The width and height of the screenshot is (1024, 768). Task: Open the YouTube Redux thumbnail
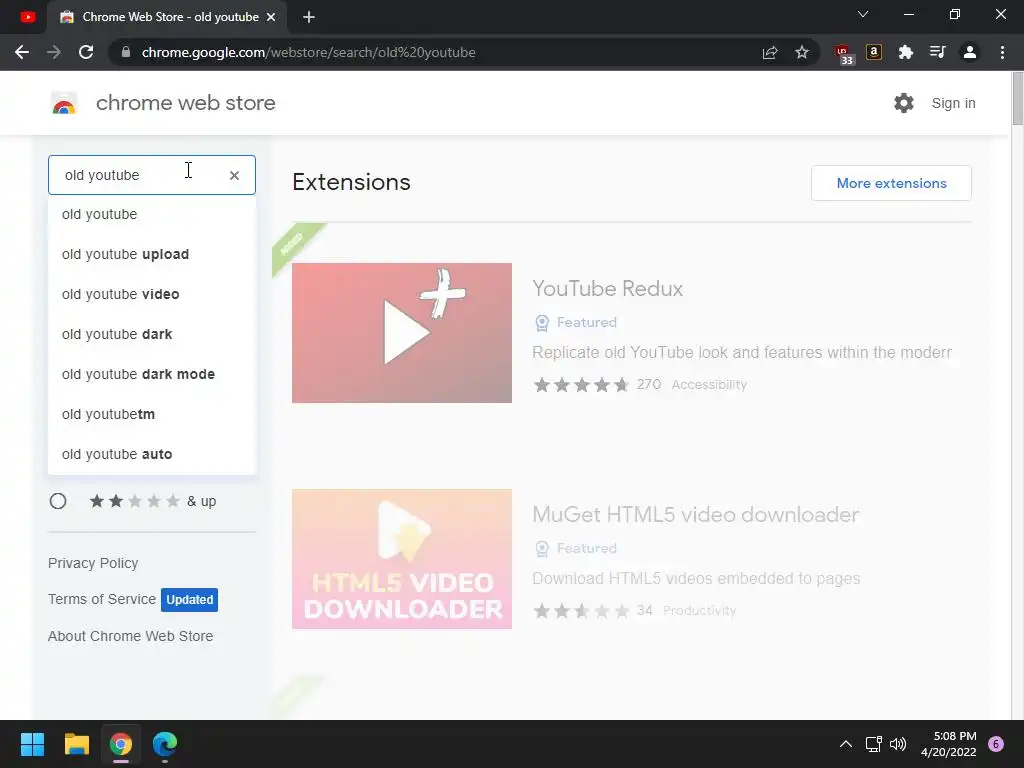402,333
